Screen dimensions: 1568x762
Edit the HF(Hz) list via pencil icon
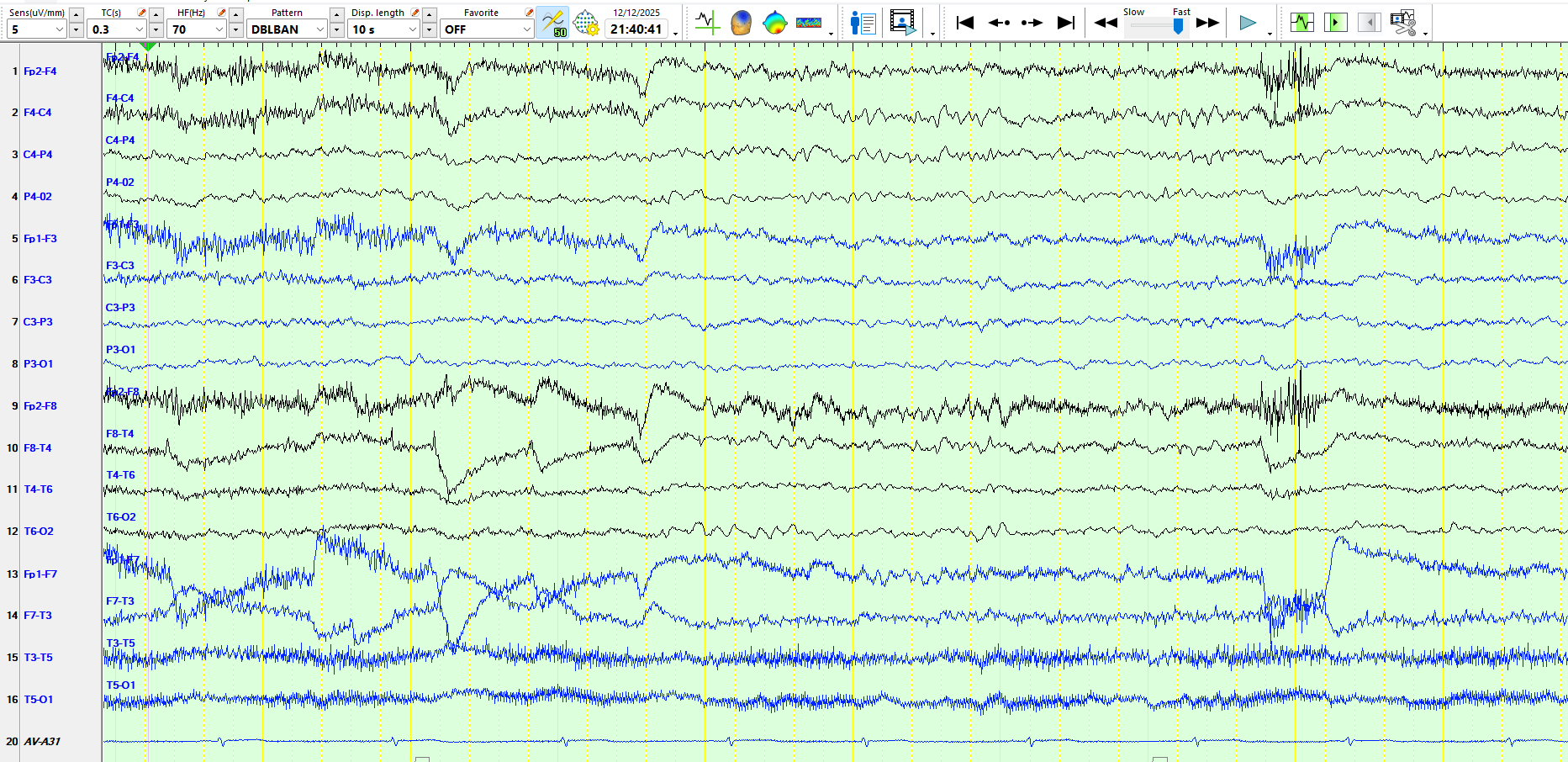point(221,13)
